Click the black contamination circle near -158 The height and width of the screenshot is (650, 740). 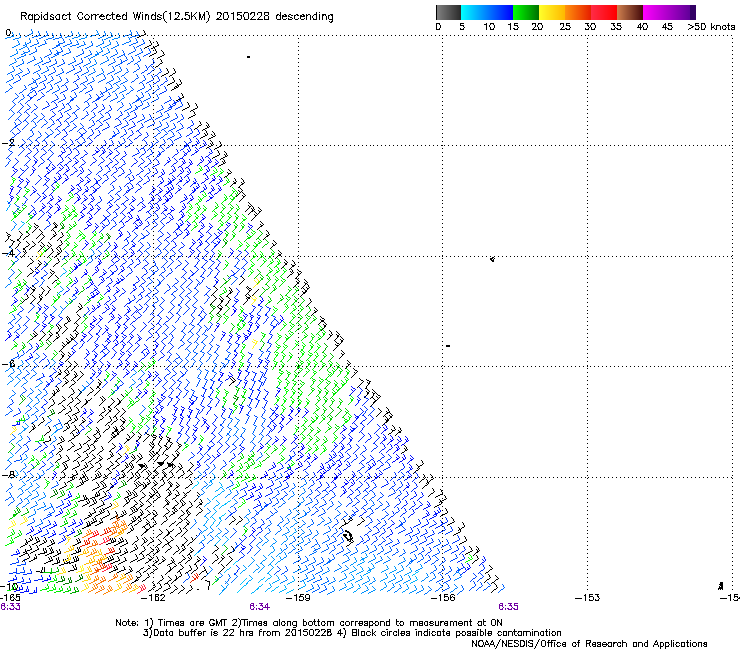tap(348, 536)
